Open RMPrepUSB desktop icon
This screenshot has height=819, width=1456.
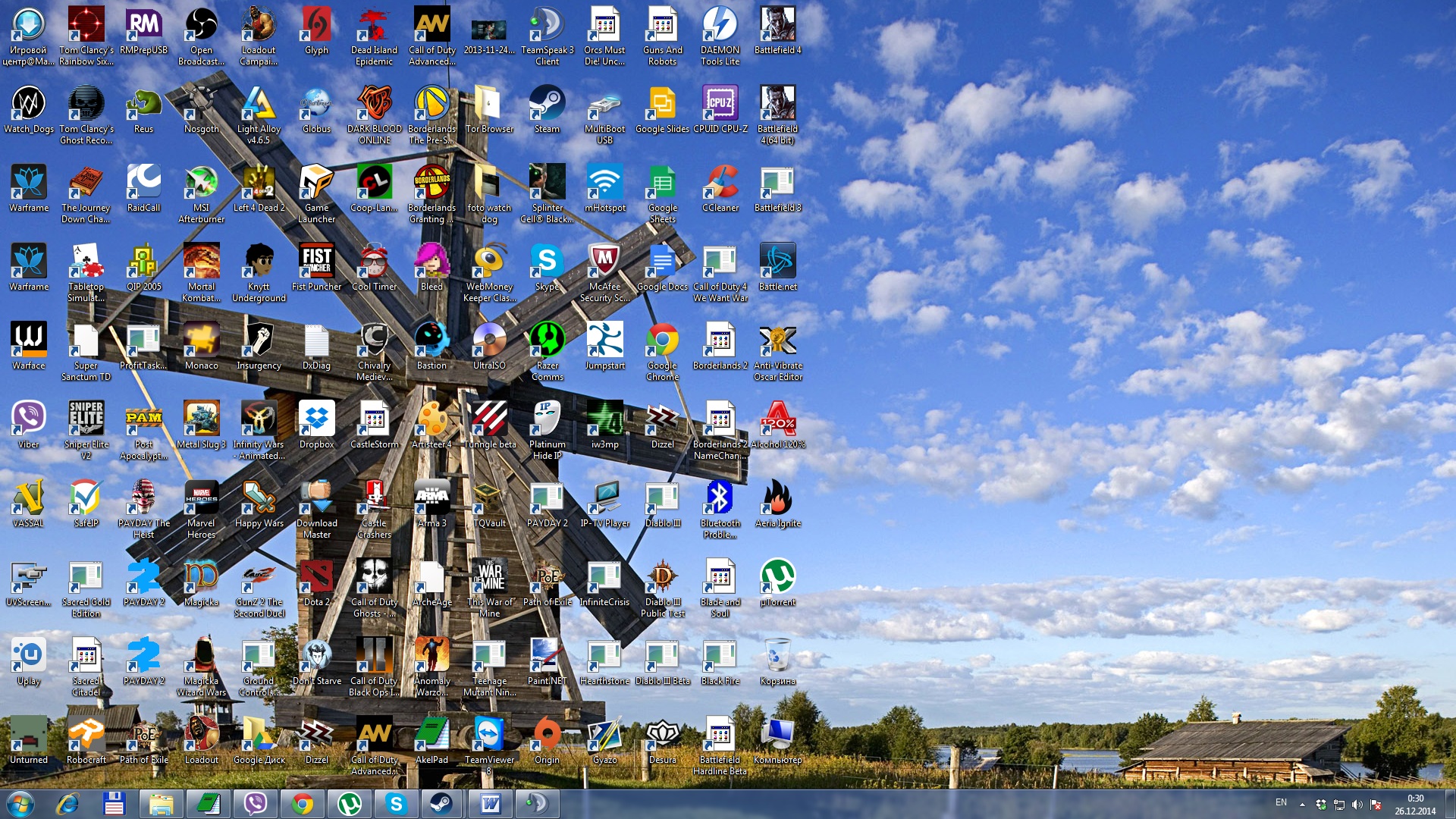click(x=143, y=31)
